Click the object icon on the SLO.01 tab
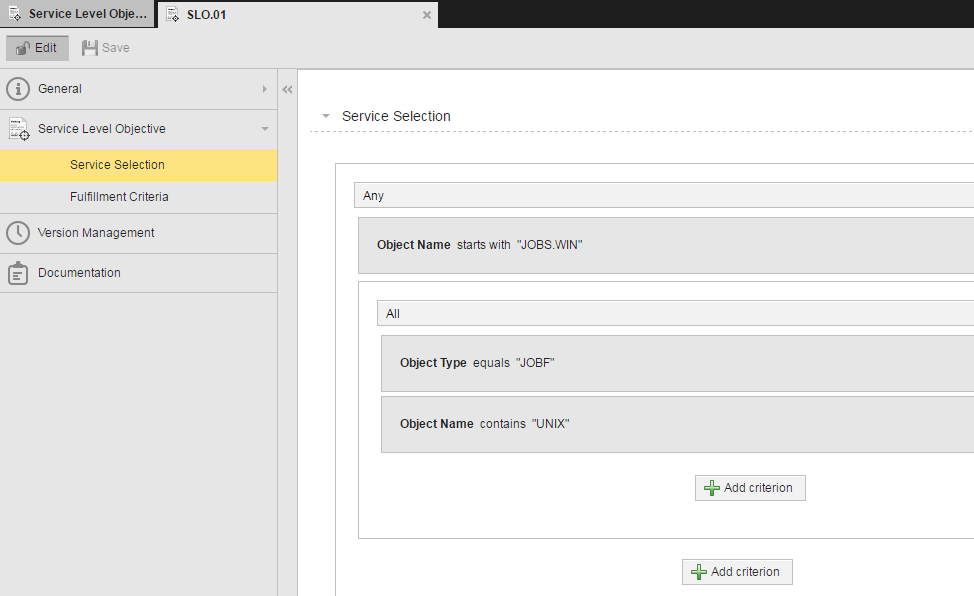Image resolution: width=974 pixels, height=596 pixels. click(x=172, y=14)
